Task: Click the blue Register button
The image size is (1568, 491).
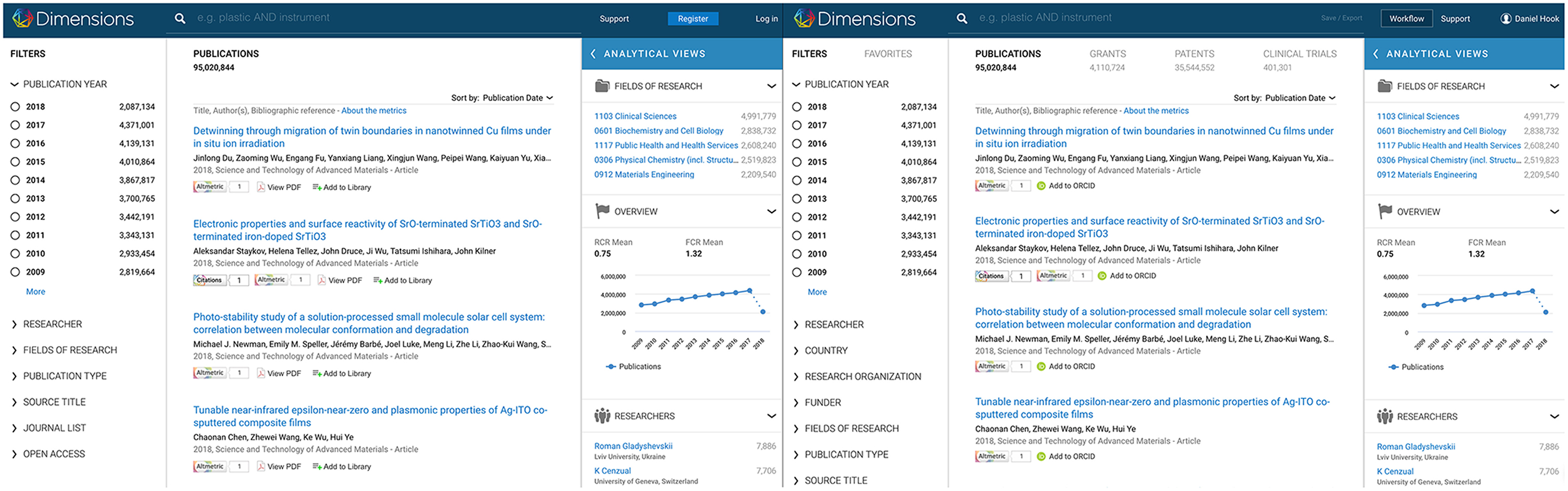Action: point(693,19)
